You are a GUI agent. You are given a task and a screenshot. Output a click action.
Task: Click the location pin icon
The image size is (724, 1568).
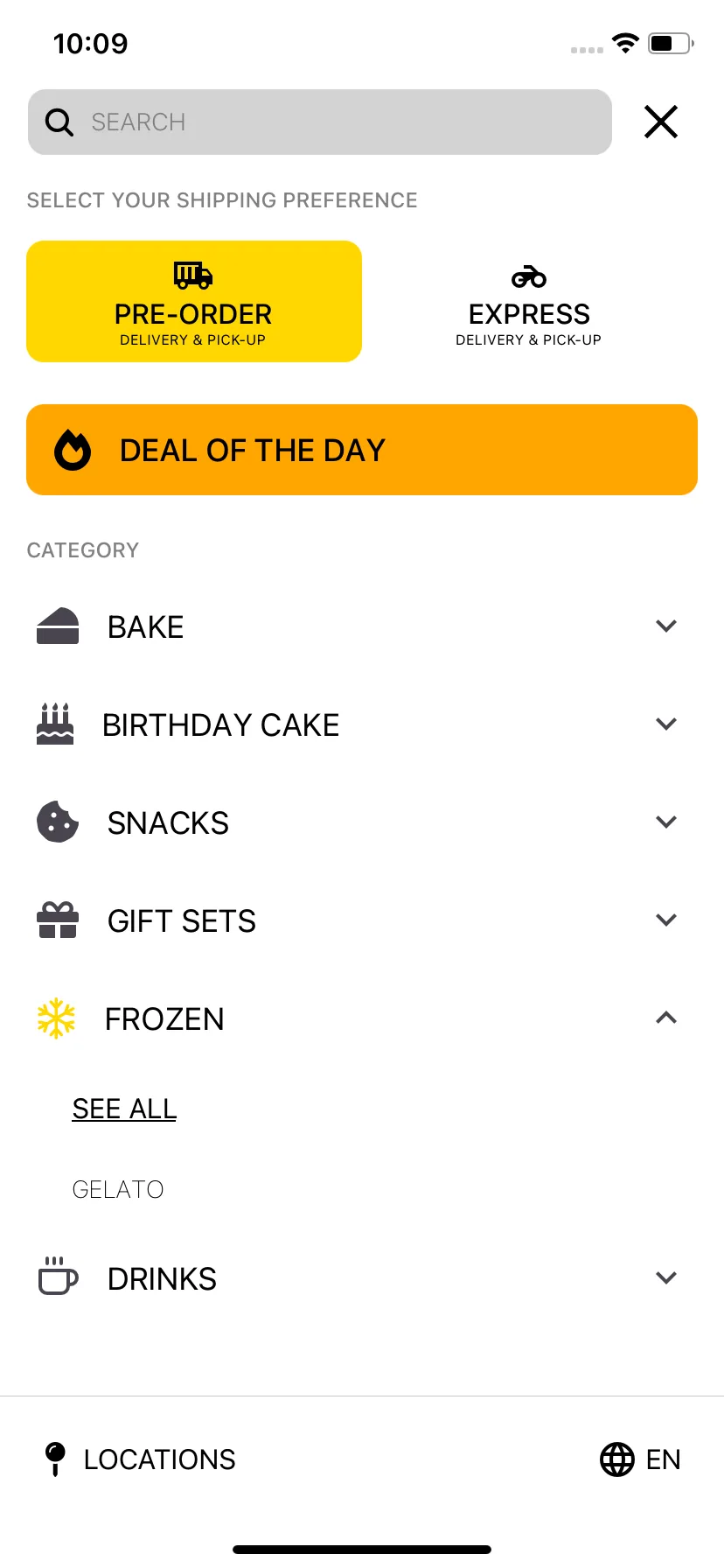coord(55,1459)
